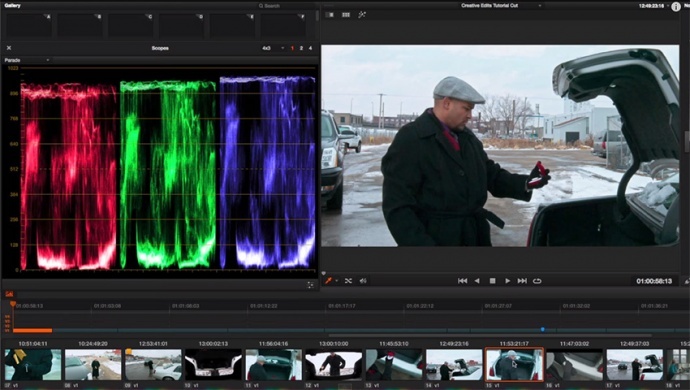Close the Scopes panel
This screenshot has height=390, width=690.
click(9, 48)
